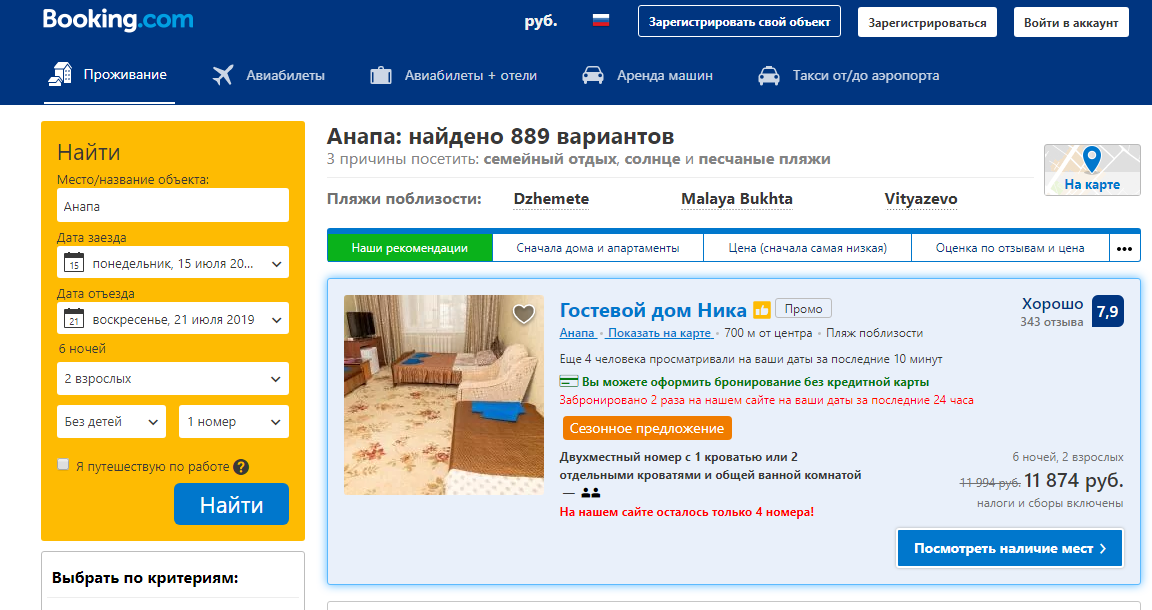Click the Анапа: найдено 889 вариантов heading

(500, 137)
